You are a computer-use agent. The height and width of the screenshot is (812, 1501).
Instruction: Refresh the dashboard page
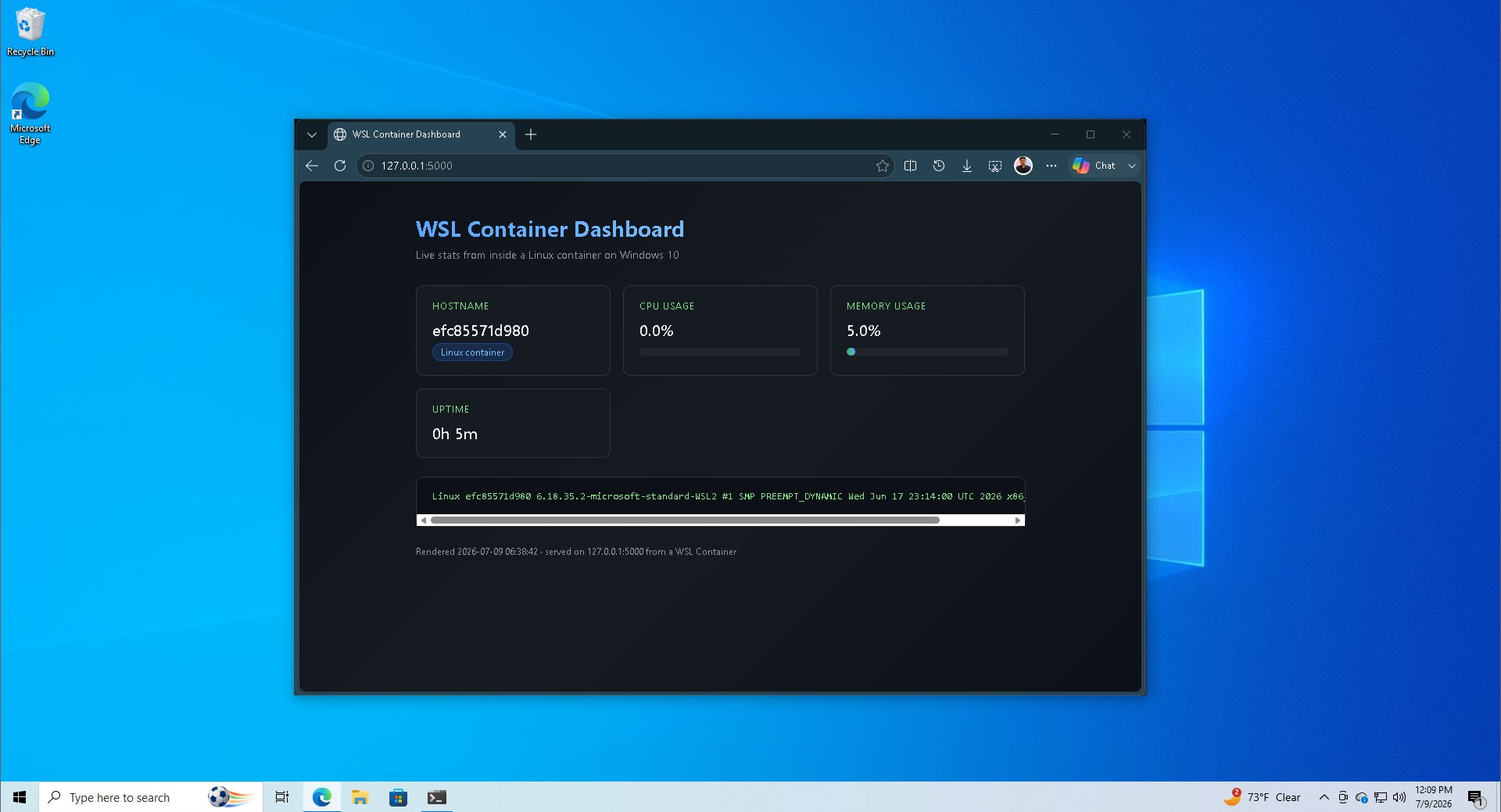click(340, 166)
